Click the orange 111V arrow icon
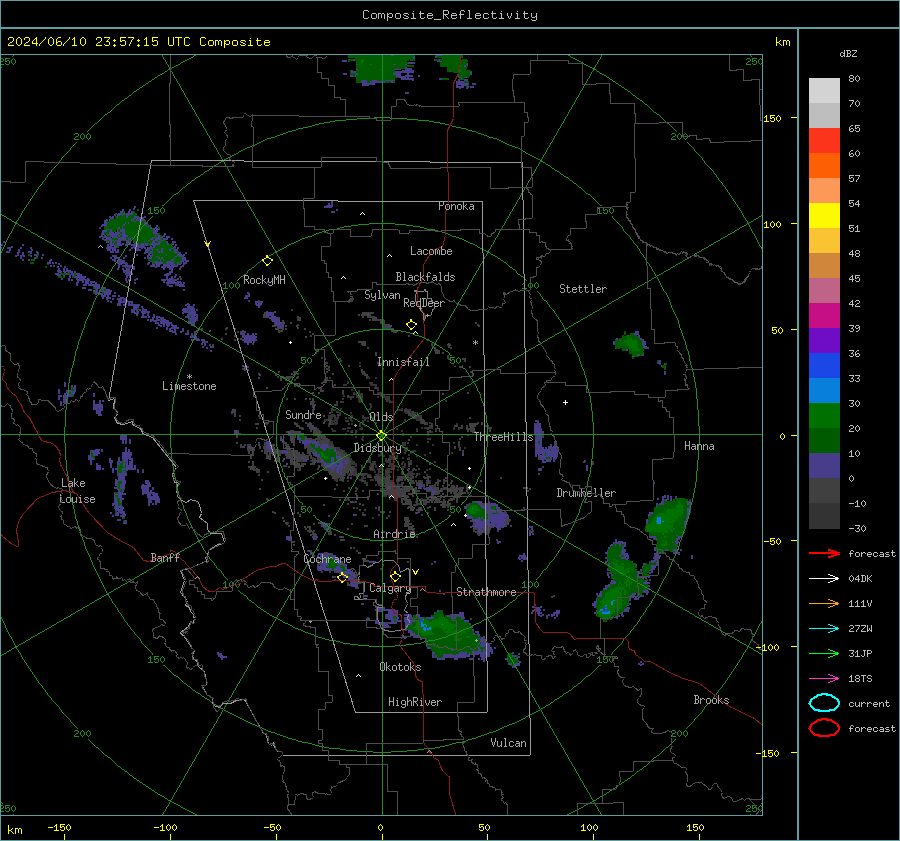This screenshot has width=900, height=841. tap(824, 603)
